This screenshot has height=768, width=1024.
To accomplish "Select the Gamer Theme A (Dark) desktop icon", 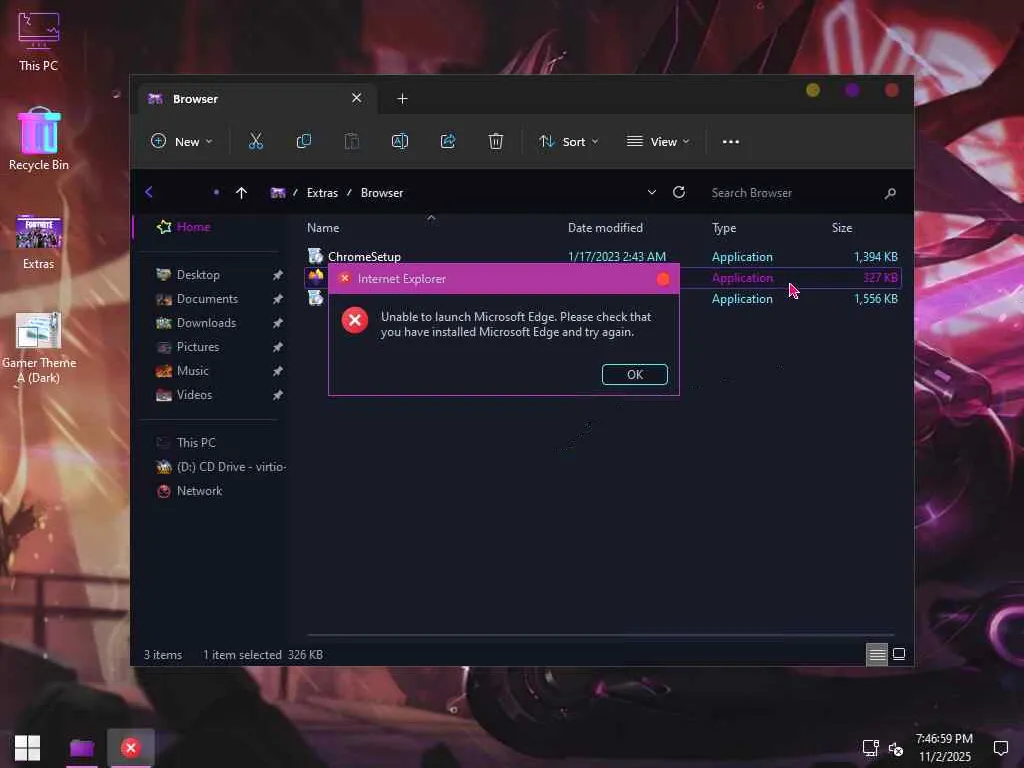I will pyautogui.click(x=39, y=347).
